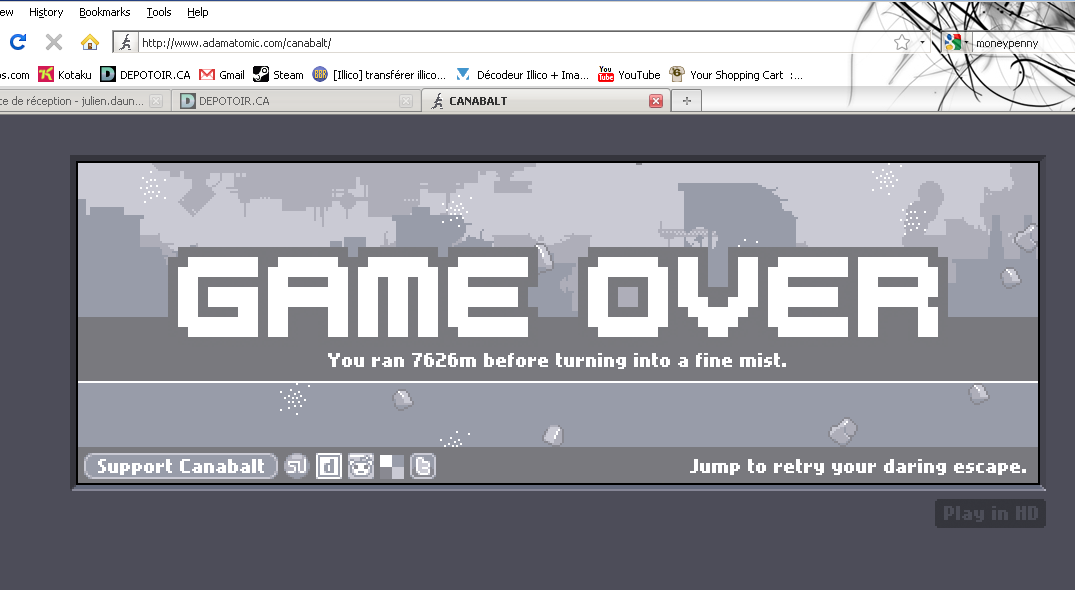
Task: Open the Bookmarks menu
Action: coord(104,12)
